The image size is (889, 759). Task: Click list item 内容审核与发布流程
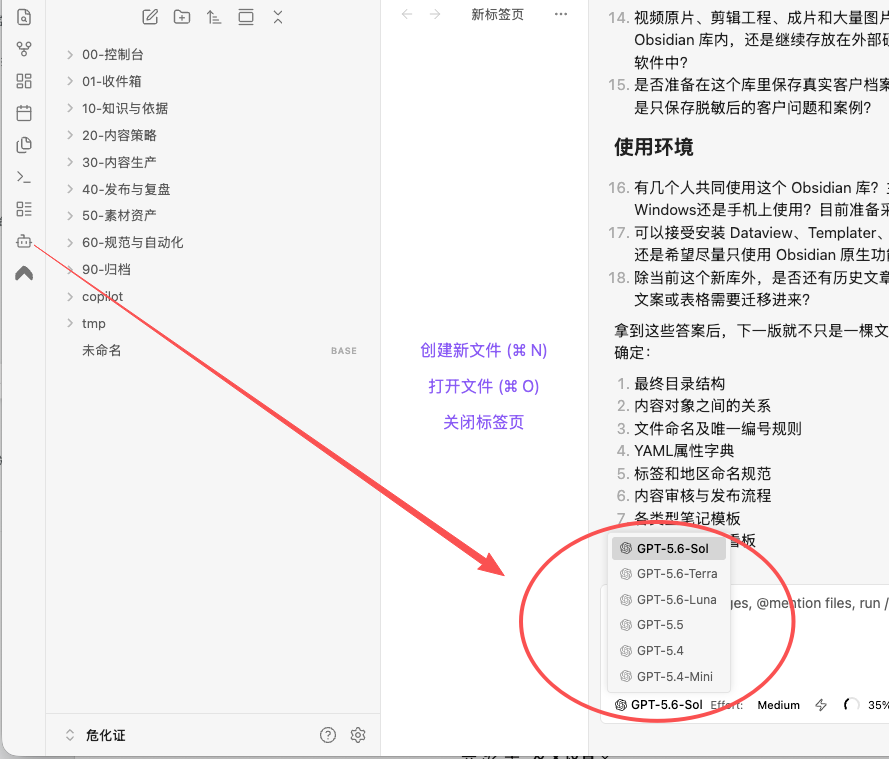[702, 495]
